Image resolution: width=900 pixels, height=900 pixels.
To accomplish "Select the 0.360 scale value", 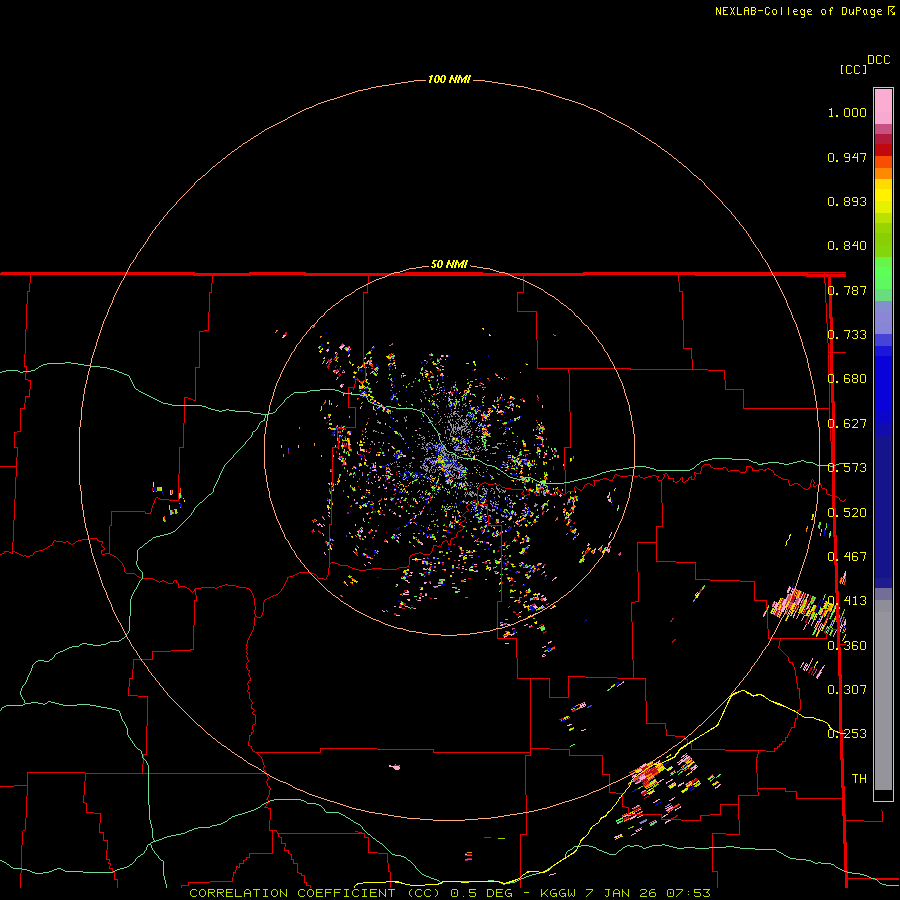I will (x=847, y=646).
